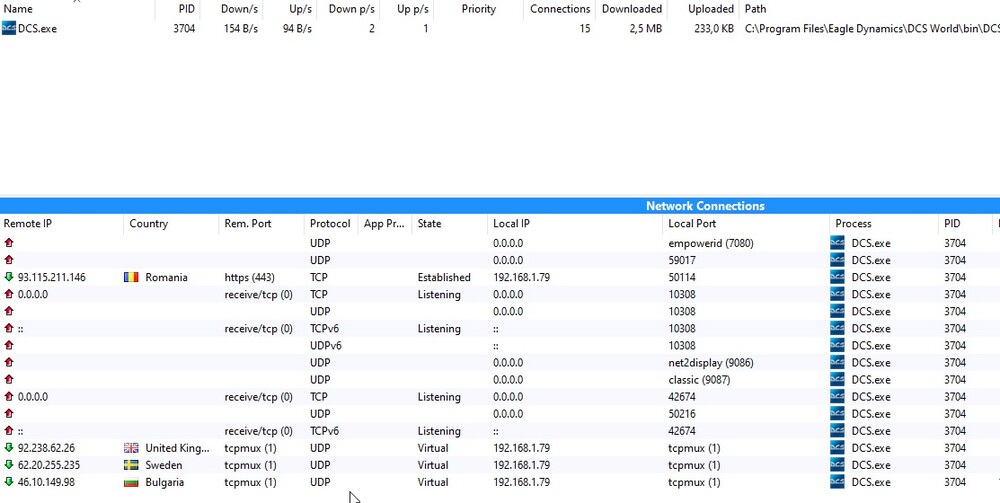Select the DCS.exe name in the process list
Viewport: 1000px width, 503px height.
(x=37, y=29)
